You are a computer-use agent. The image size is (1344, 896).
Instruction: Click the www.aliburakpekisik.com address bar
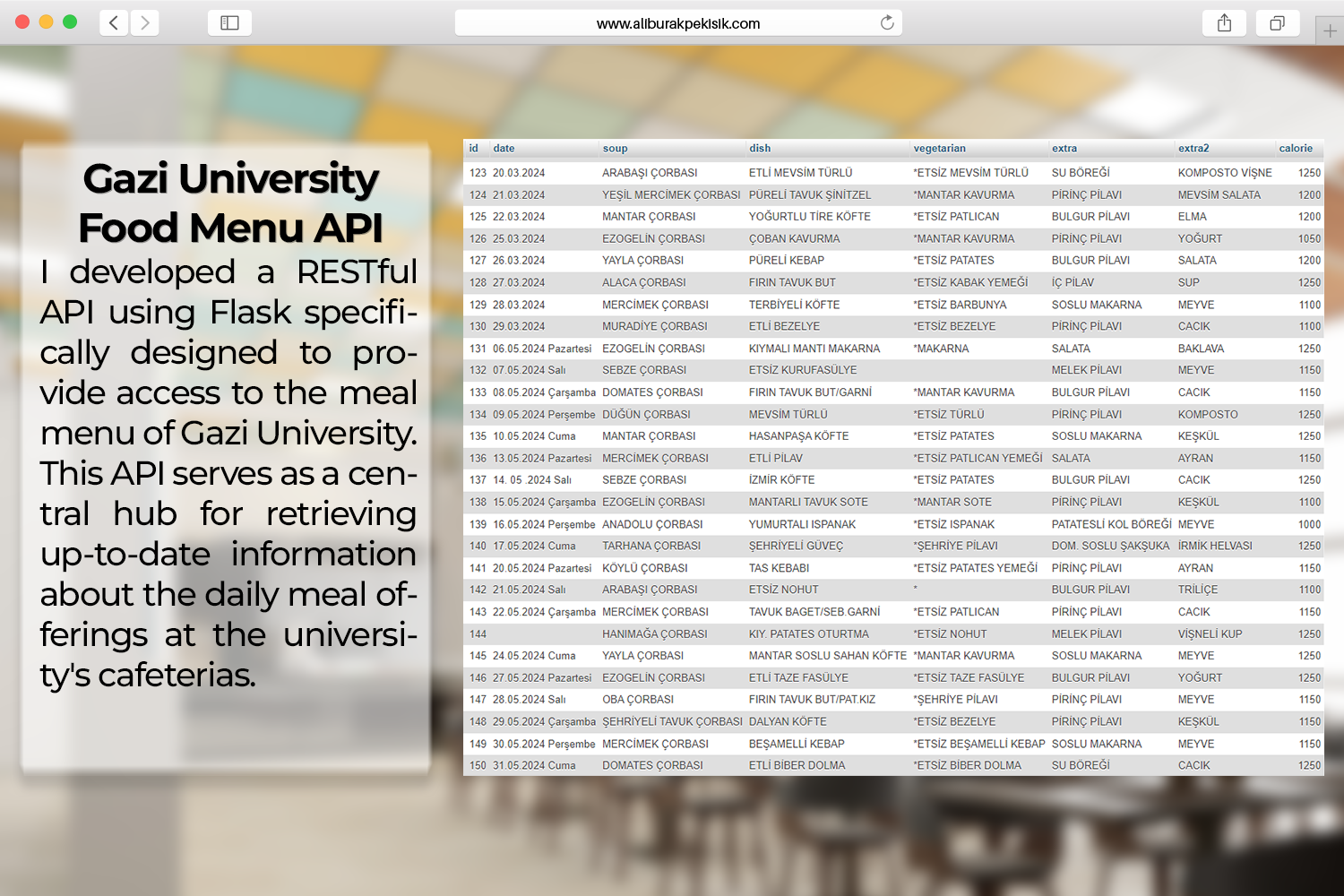click(x=678, y=23)
